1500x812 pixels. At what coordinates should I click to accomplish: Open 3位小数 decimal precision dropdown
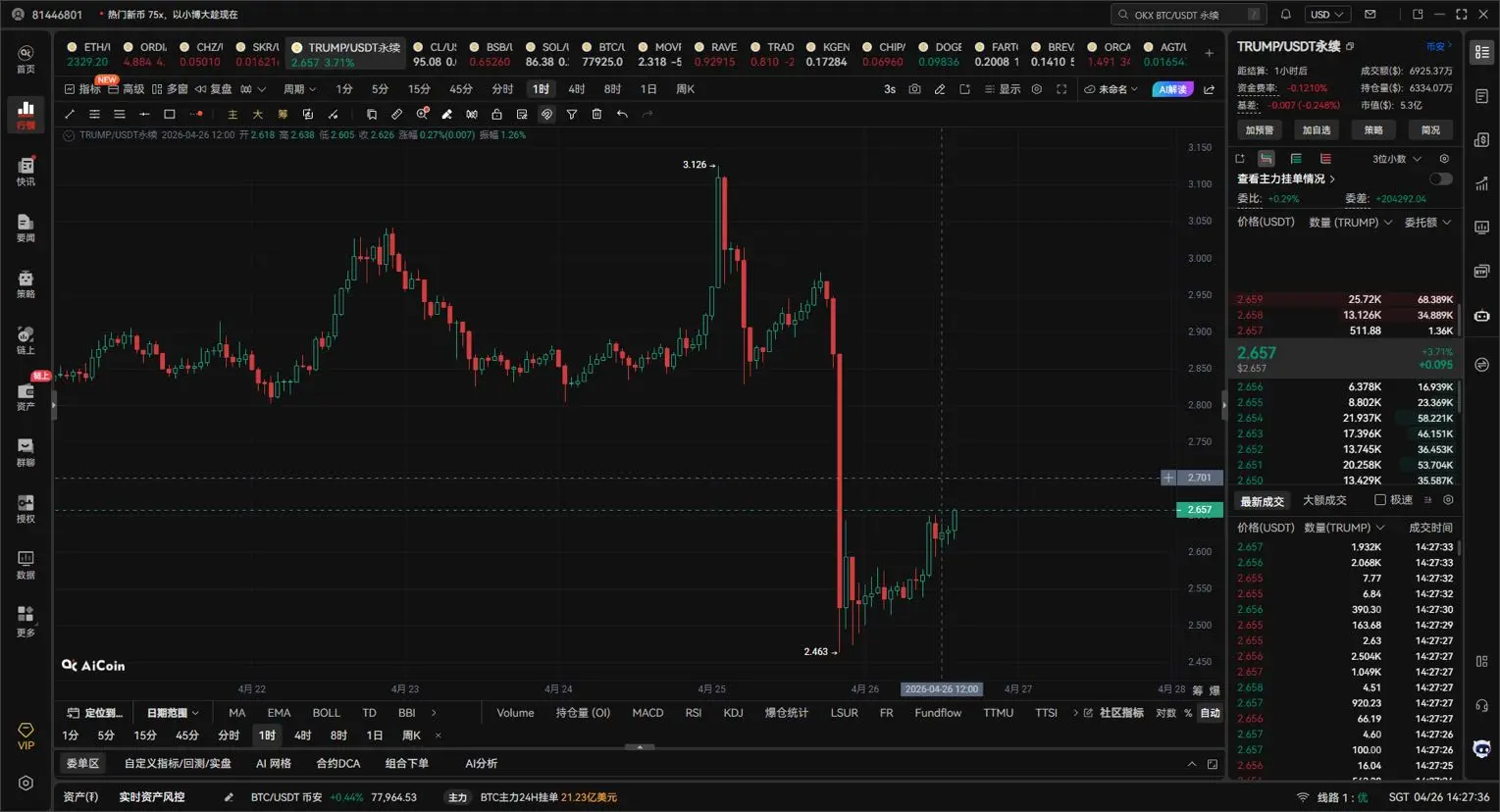tap(1396, 159)
